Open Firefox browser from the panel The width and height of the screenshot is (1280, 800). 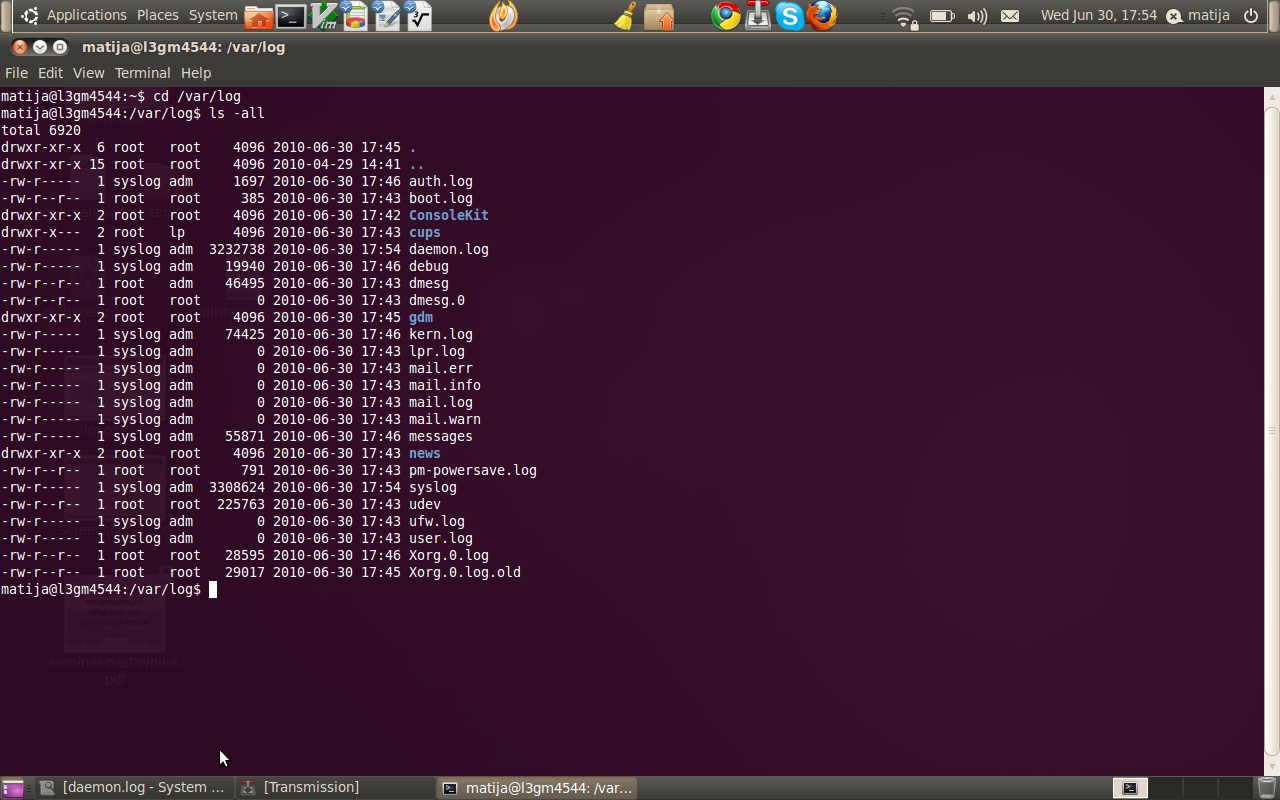point(822,16)
